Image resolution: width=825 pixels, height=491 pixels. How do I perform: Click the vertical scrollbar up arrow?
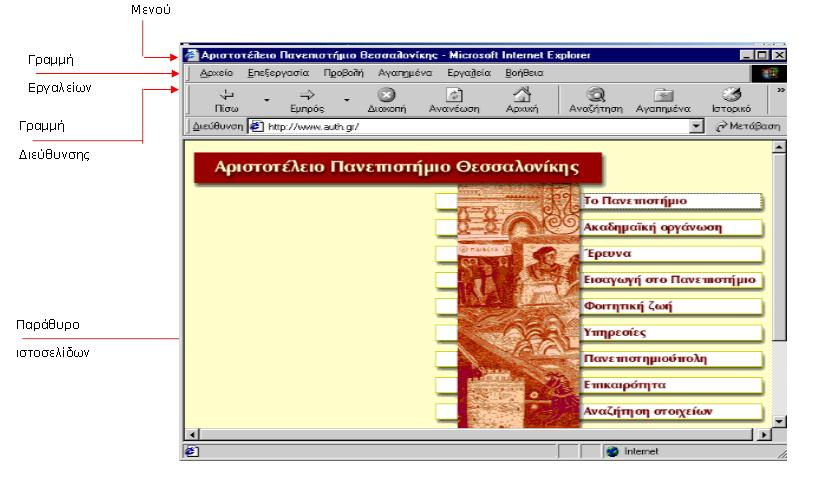pos(779,147)
